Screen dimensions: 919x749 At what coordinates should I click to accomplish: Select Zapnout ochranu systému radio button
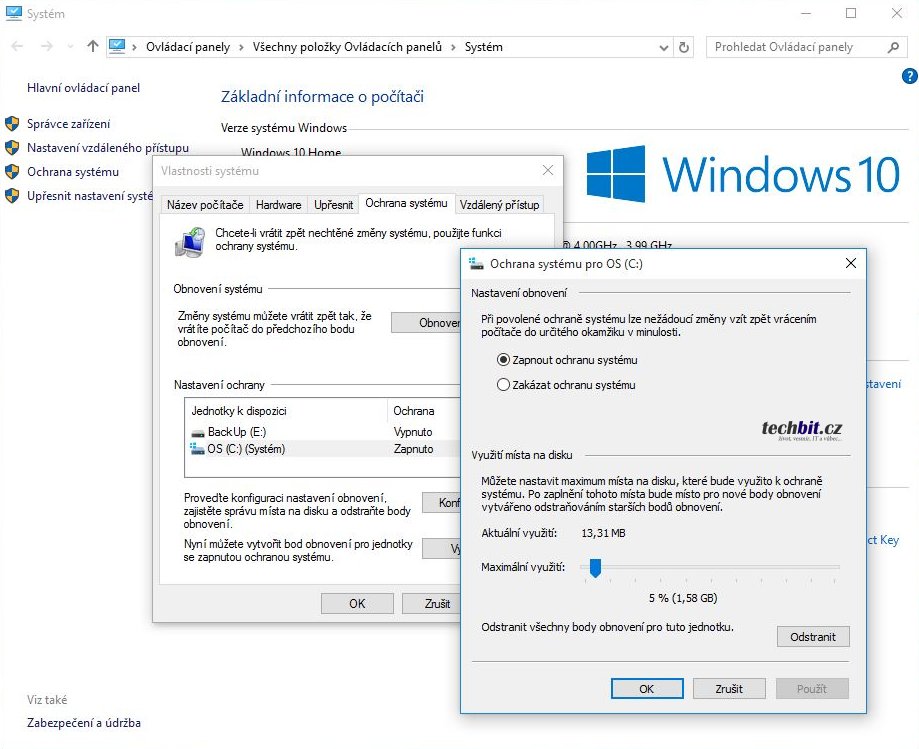(x=504, y=360)
